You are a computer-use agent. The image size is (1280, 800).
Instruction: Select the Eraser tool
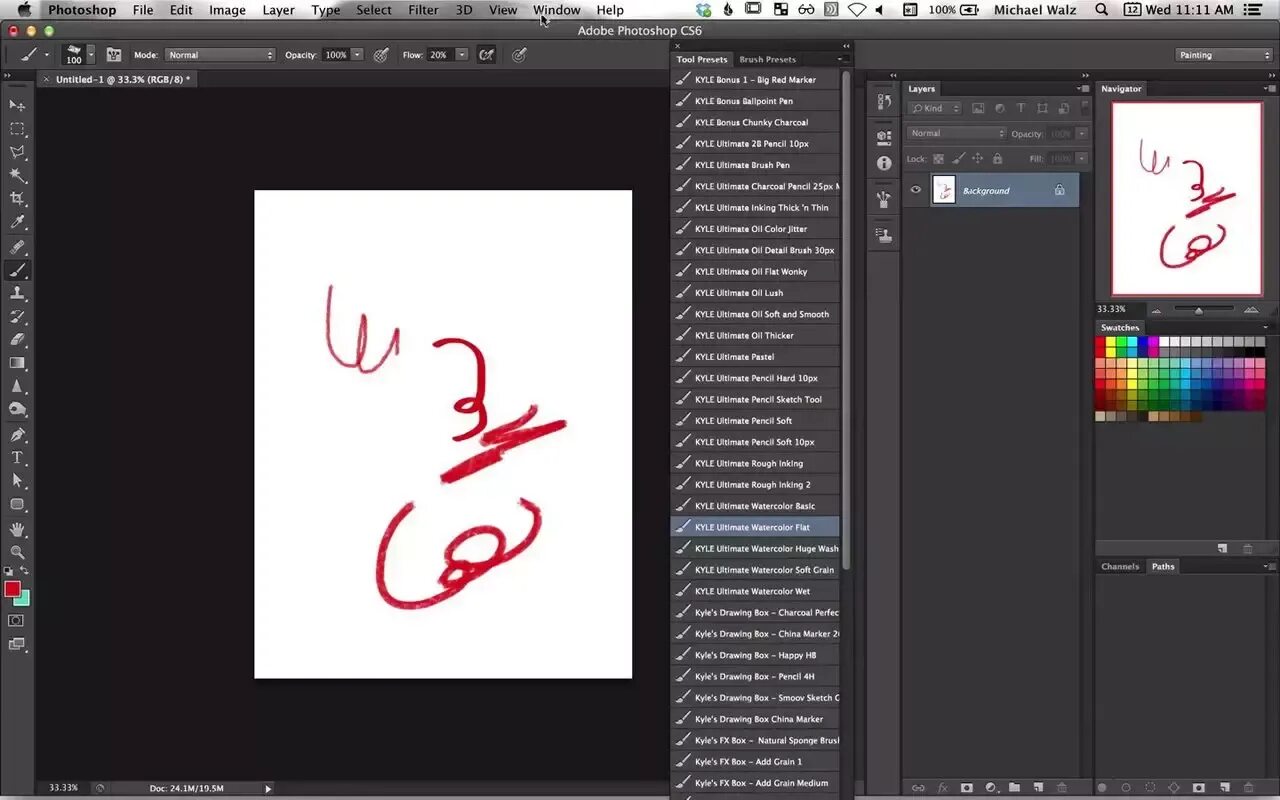tap(17, 340)
